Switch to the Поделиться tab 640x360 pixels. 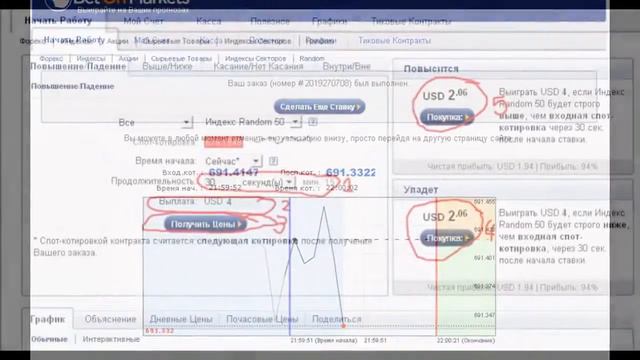[337, 319]
